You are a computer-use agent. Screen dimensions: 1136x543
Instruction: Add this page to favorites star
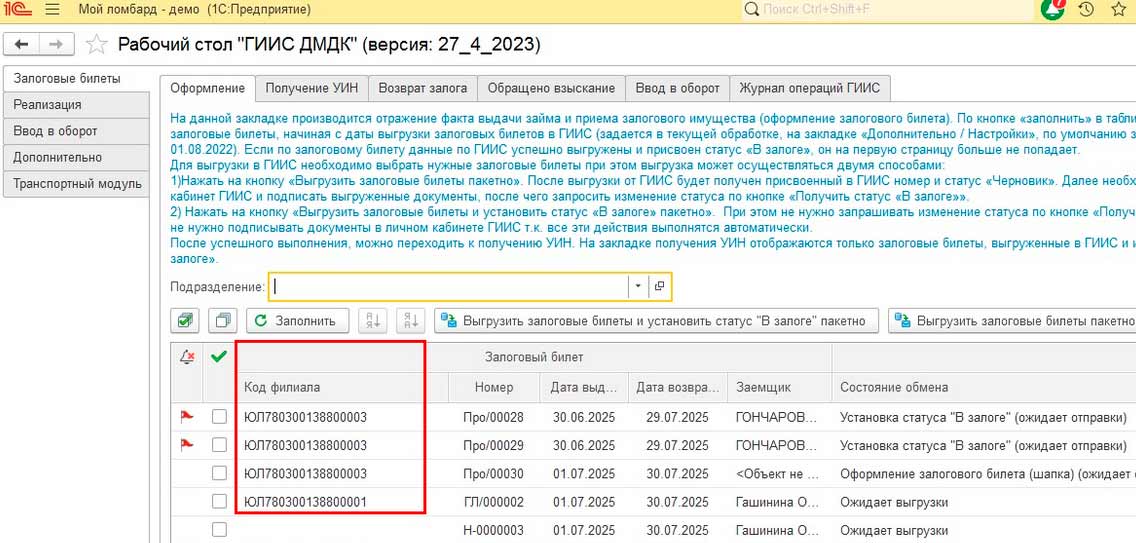(96, 44)
